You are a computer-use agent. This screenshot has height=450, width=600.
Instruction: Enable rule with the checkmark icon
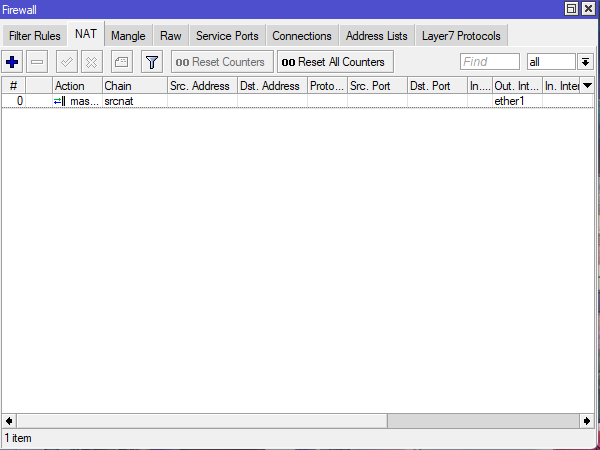(67, 62)
